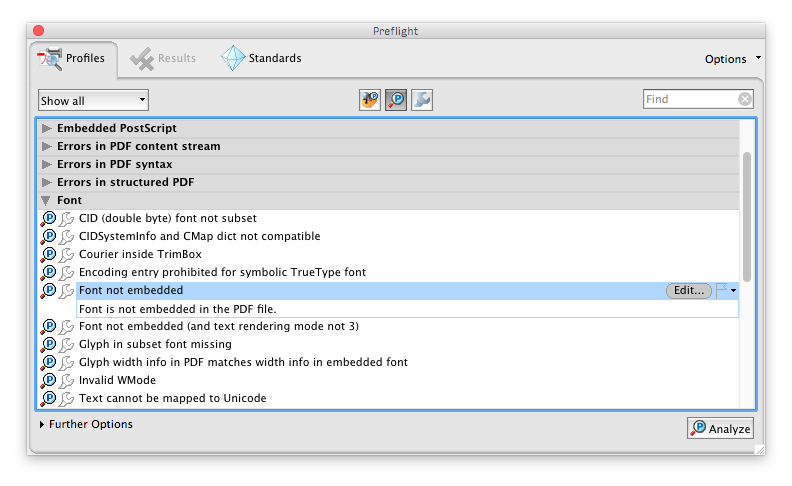This screenshot has height=486, width=792.
Task: Open the Show all dropdown
Action: tap(93, 100)
